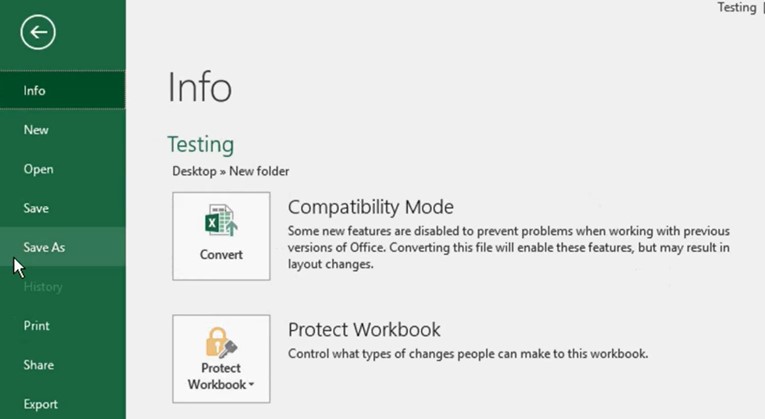The width and height of the screenshot is (765, 419).
Task: Open the Share option
Action: [62, 365]
